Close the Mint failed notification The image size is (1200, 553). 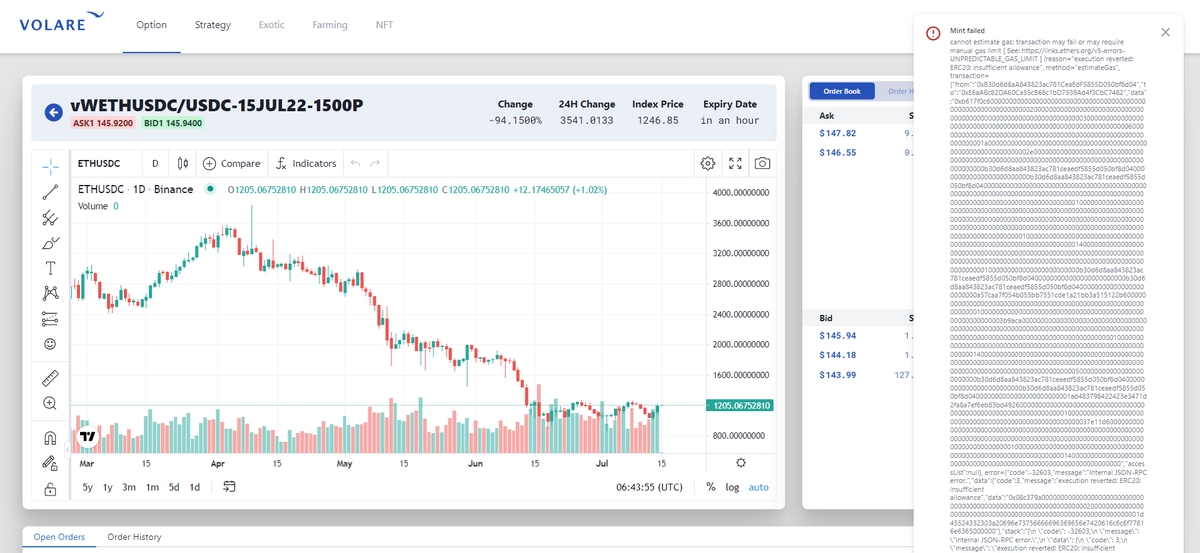[x=1165, y=32]
